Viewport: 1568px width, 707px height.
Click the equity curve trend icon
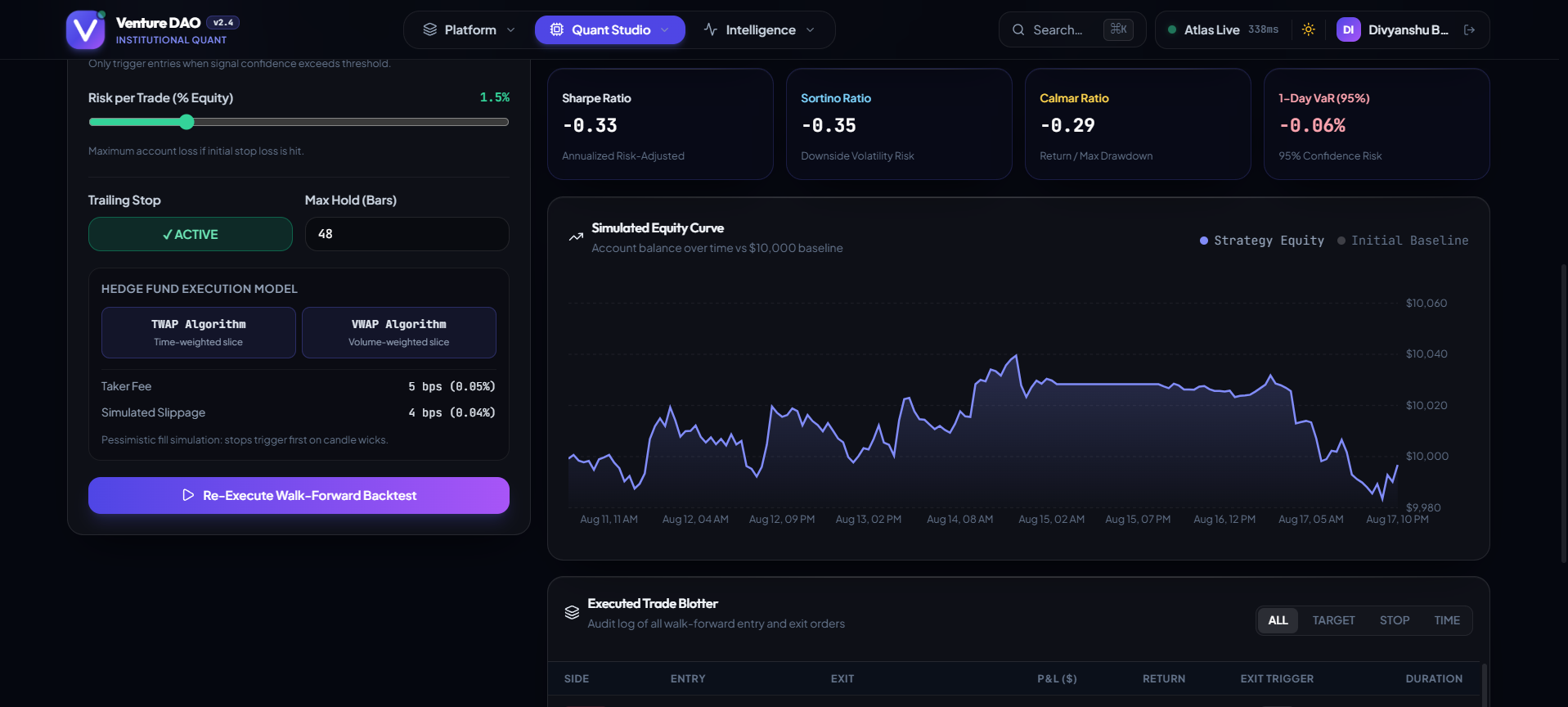coord(576,237)
